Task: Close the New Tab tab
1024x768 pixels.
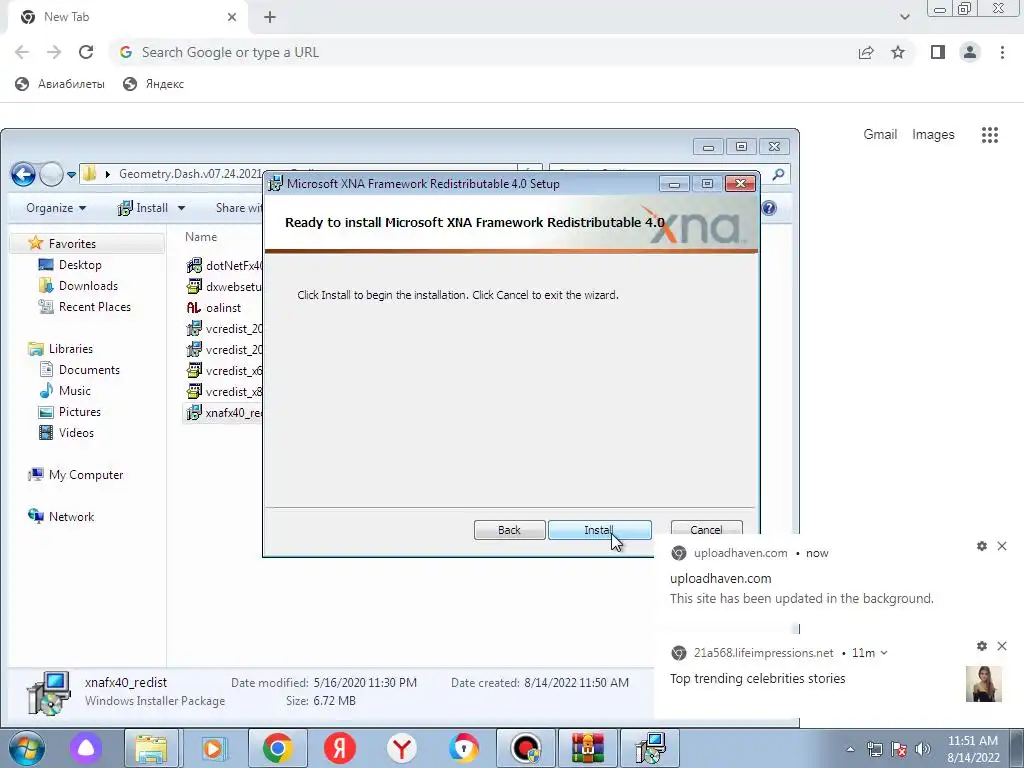Action: (232, 17)
